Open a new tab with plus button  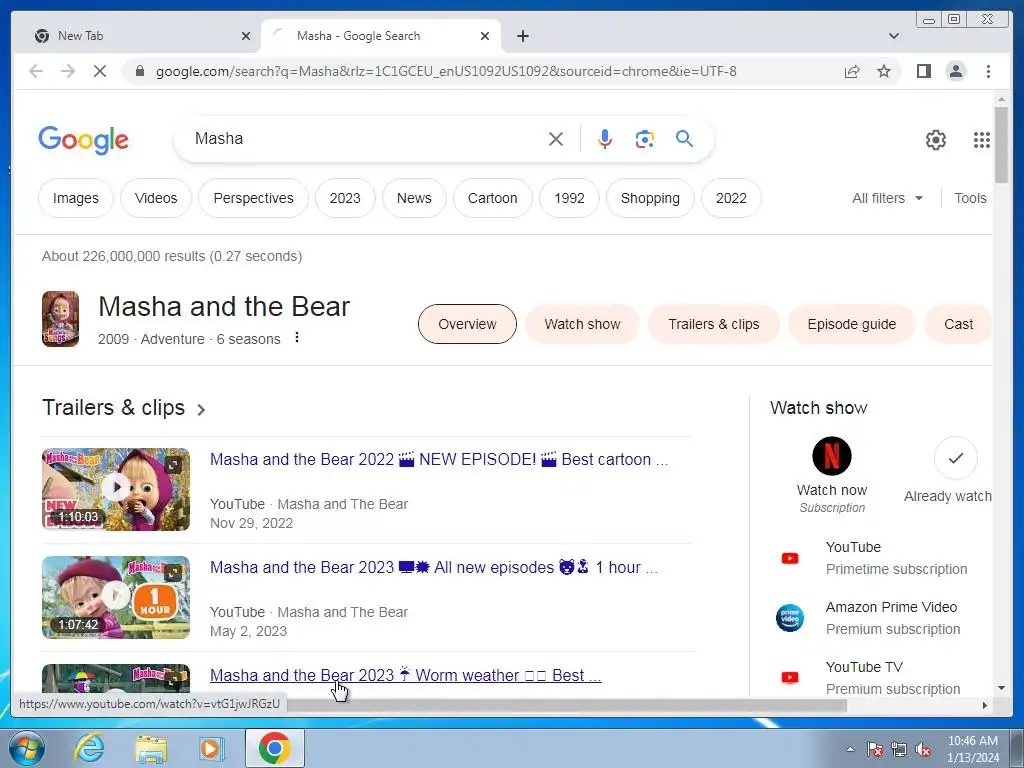click(522, 36)
